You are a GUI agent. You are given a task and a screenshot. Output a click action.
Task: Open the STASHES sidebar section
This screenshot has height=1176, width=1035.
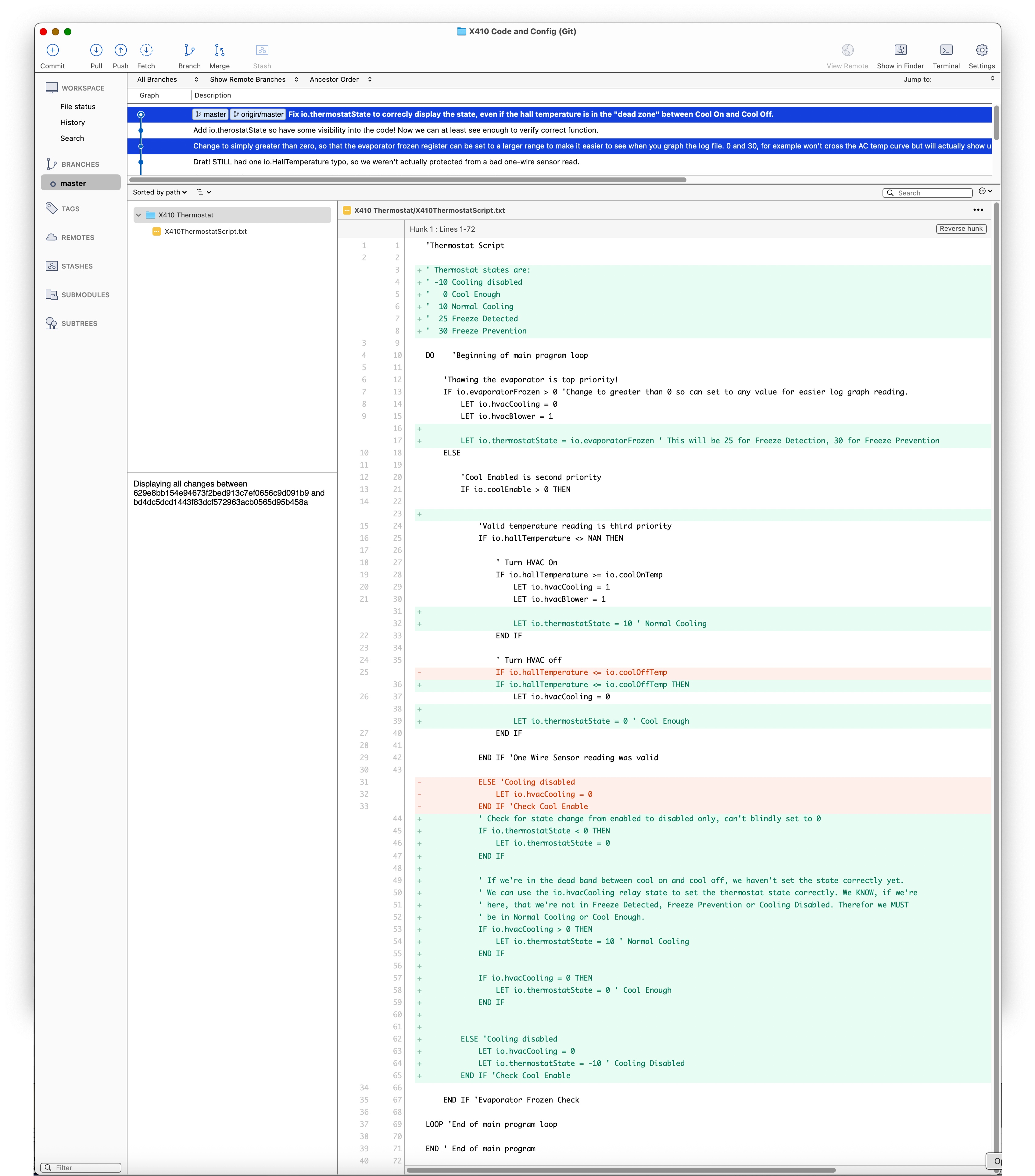pos(77,266)
